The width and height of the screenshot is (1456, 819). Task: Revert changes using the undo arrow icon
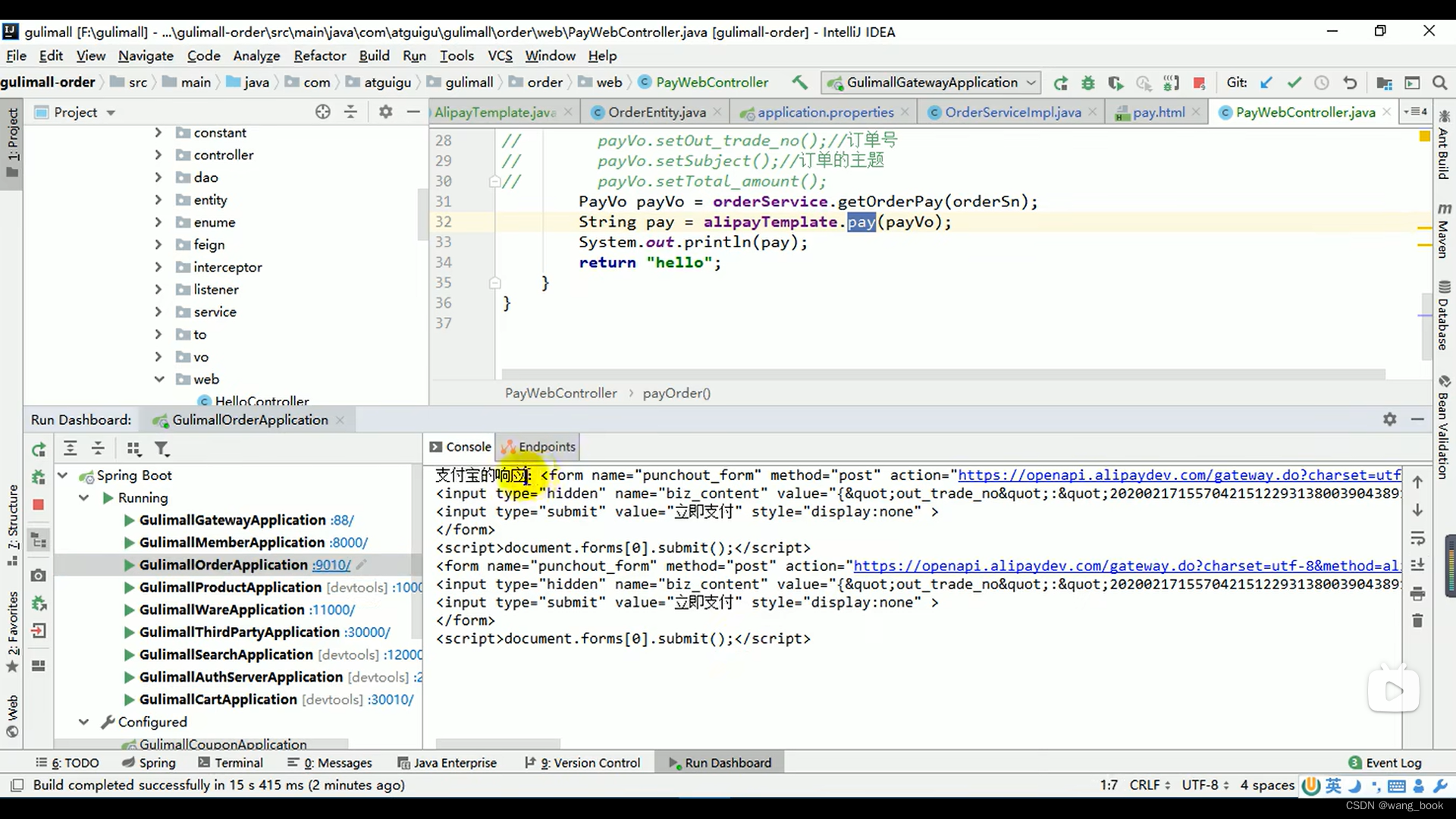pos(1350,83)
